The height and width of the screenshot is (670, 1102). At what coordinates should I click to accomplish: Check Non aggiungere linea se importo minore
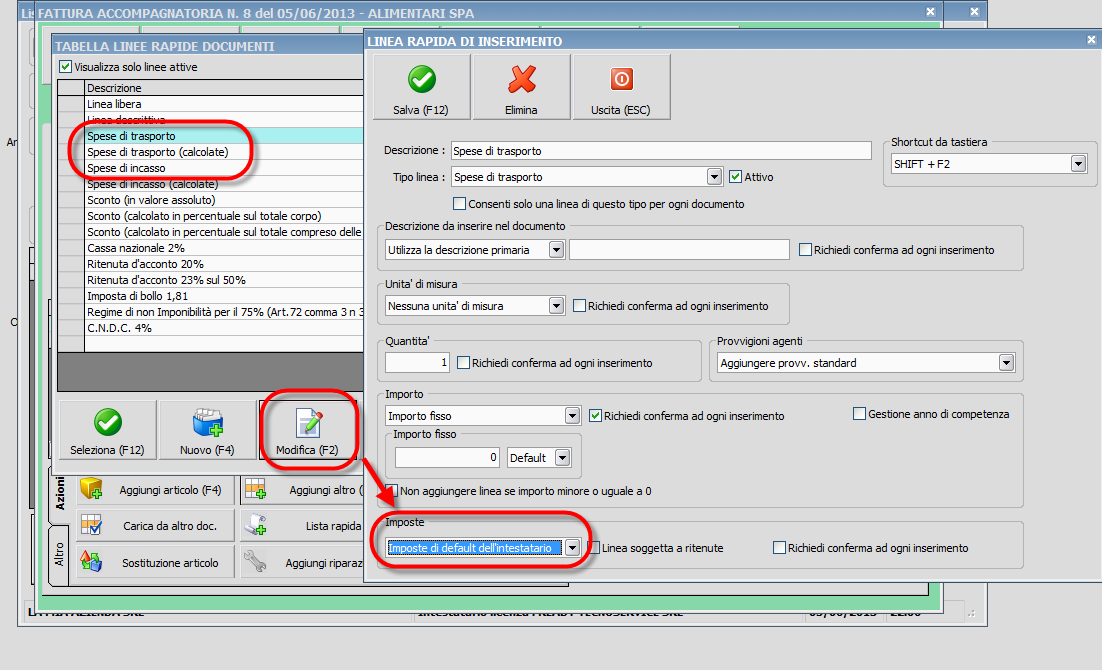392,491
